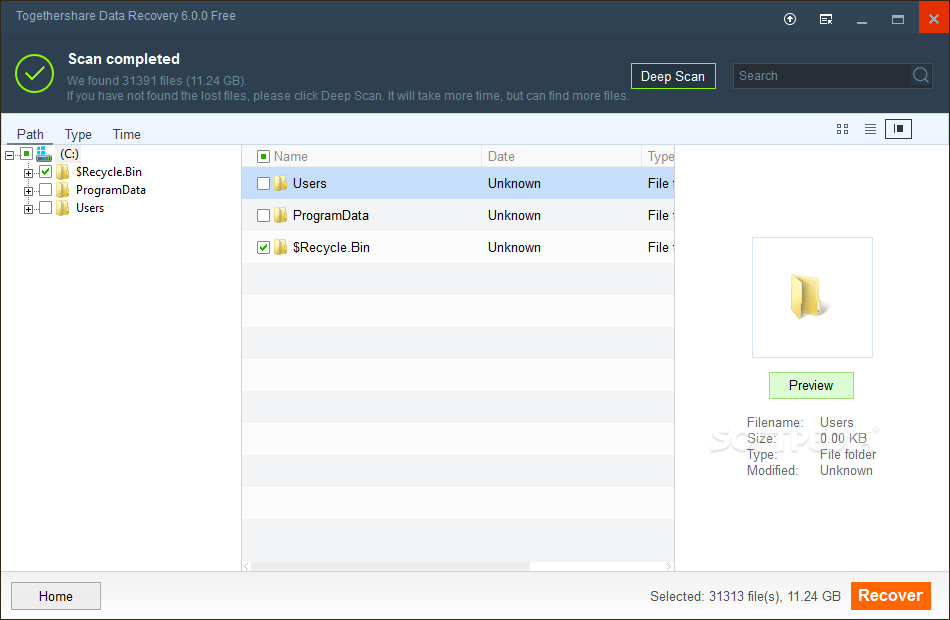The image size is (950, 620).
Task: Click Unknown date in the ProgramData row
Action: pos(514,215)
